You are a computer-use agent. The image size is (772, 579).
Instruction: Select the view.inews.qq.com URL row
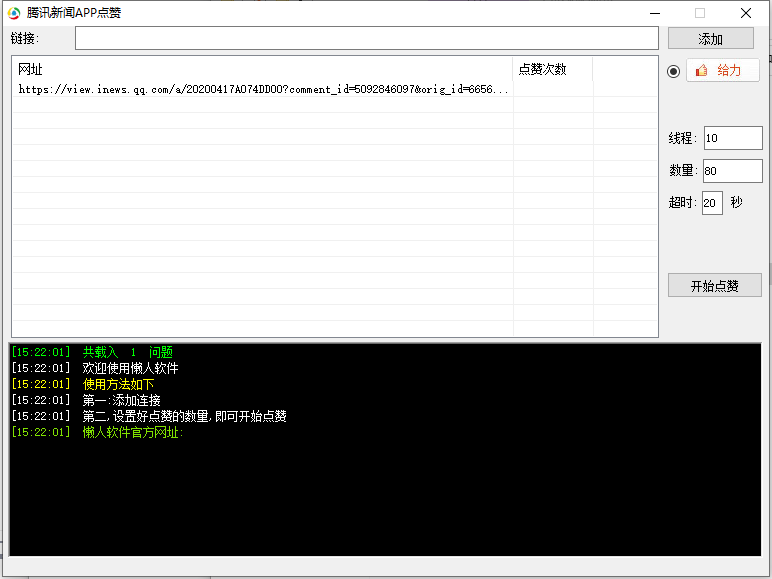pyautogui.click(x=335, y=89)
